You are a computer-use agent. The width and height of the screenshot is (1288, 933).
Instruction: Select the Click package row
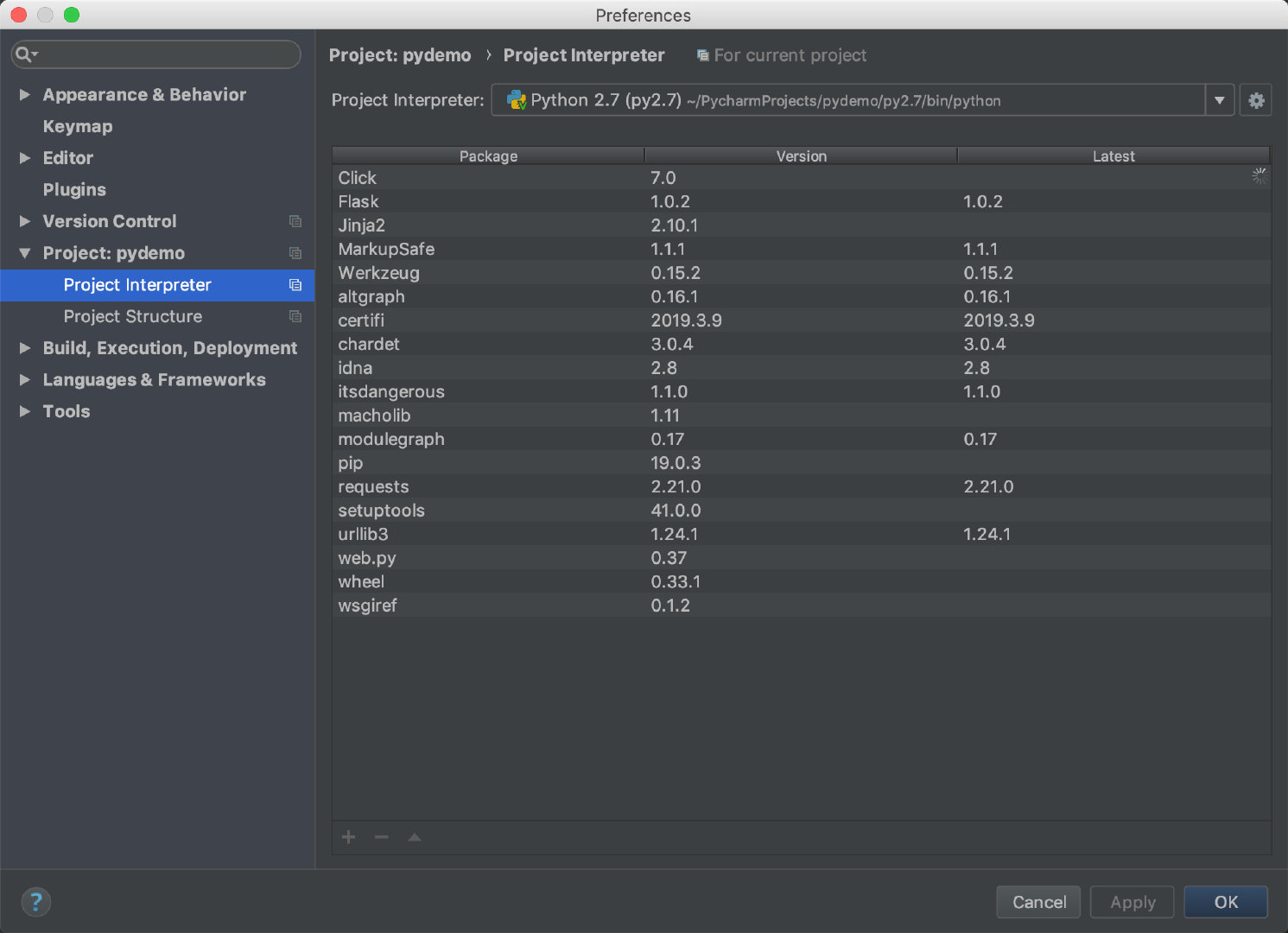[802, 178]
